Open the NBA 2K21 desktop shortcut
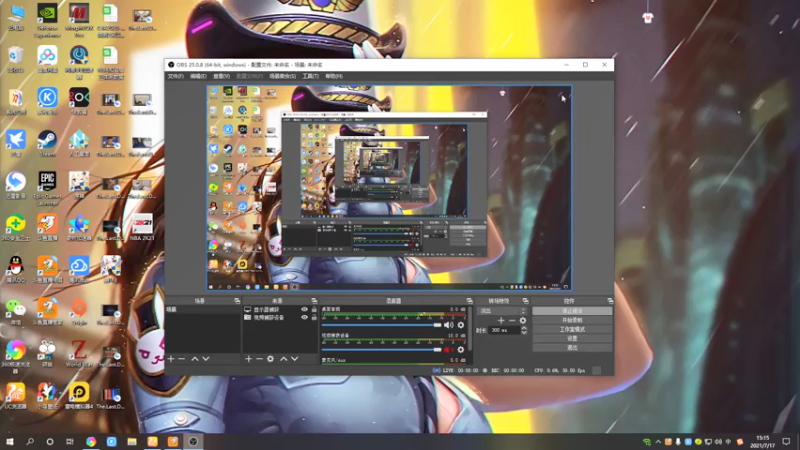This screenshot has width=800, height=450. tap(142, 227)
